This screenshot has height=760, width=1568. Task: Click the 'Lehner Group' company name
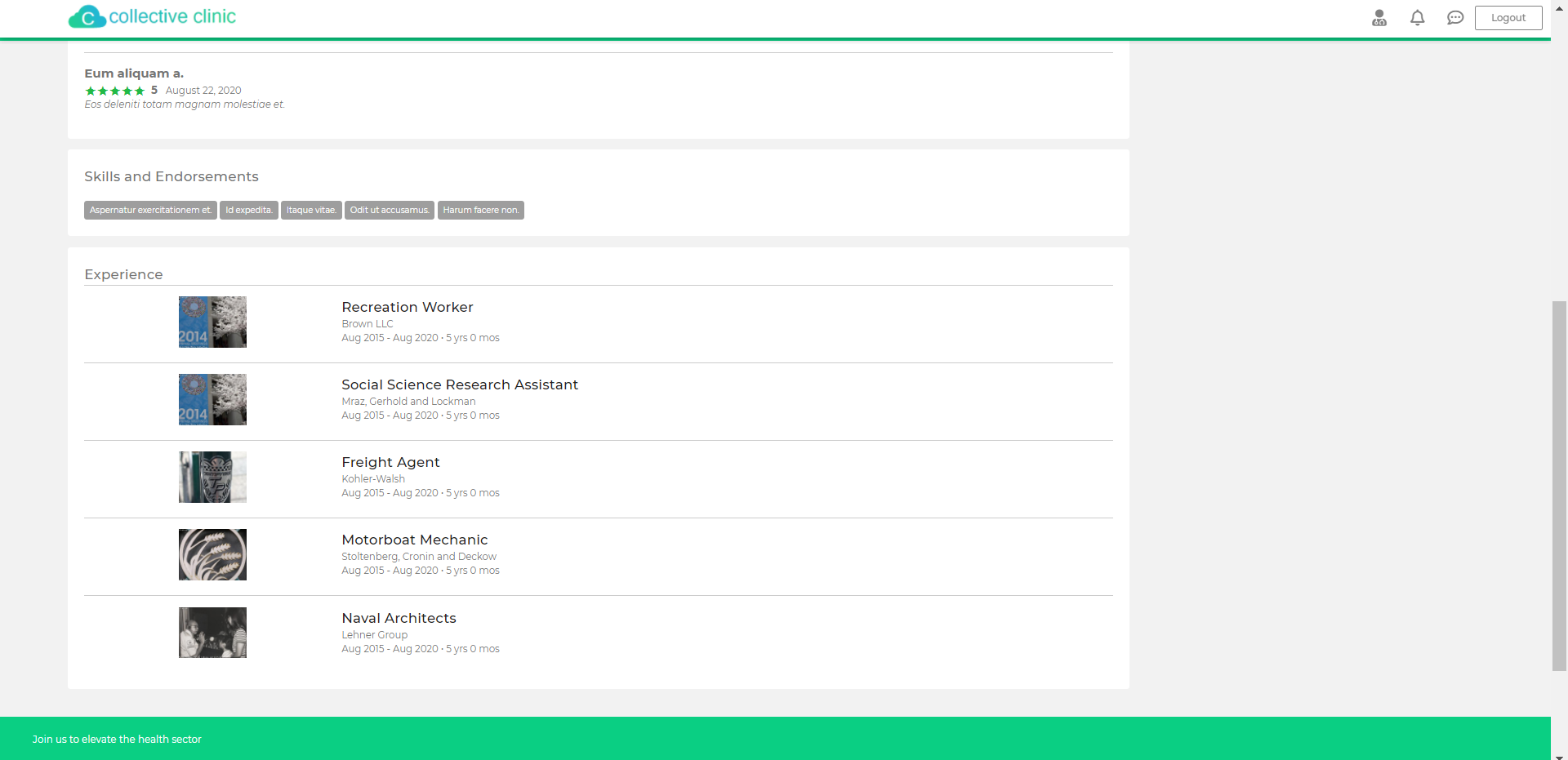click(375, 635)
